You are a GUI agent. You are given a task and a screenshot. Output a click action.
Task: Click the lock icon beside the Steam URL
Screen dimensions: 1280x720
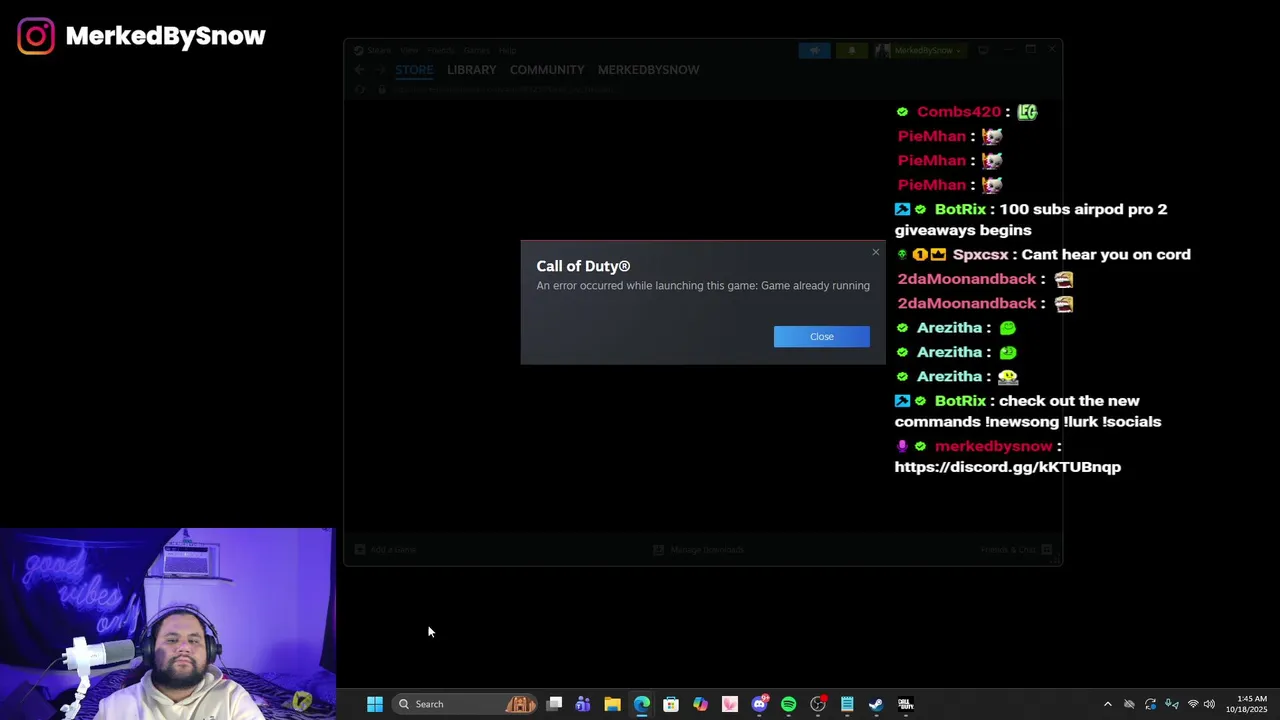coord(382,89)
